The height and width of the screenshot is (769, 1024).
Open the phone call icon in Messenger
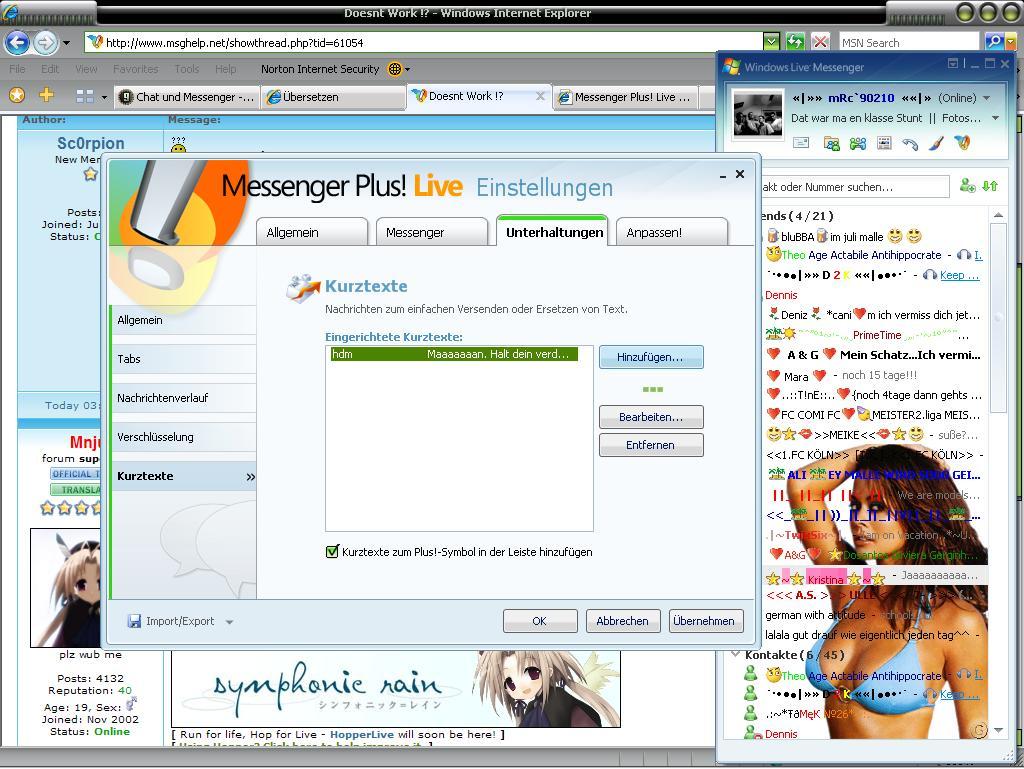[910, 144]
